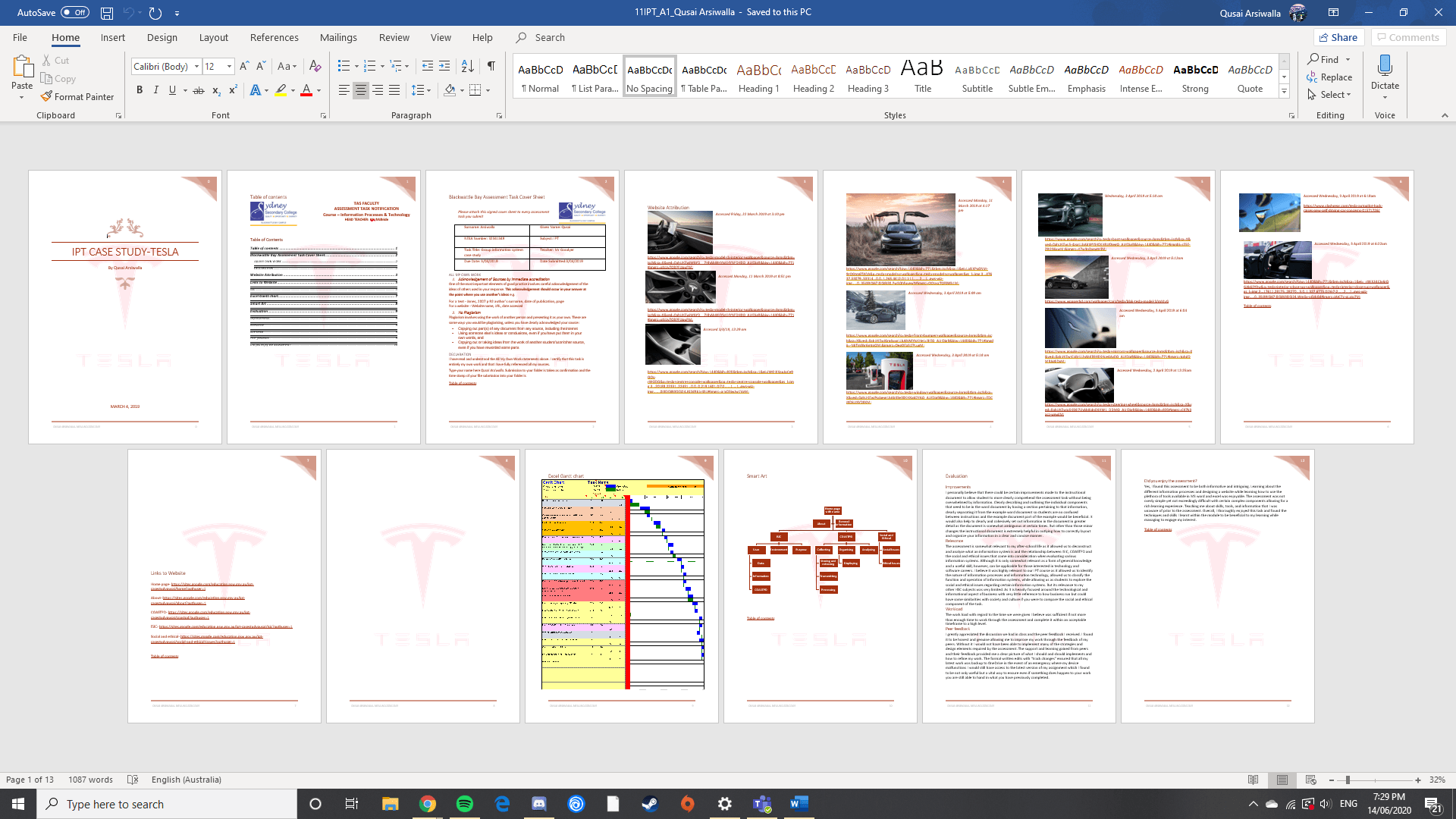Click Format Painter
The image size is (1456, 819).
[x=77, y=96]
